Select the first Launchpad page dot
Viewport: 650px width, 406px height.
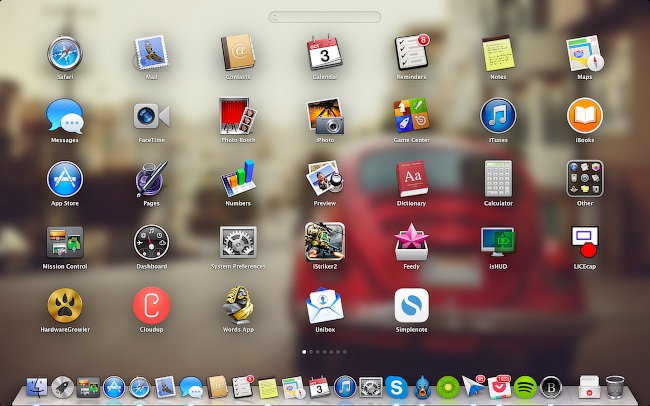pyautogui.click(x=304, y=352)
